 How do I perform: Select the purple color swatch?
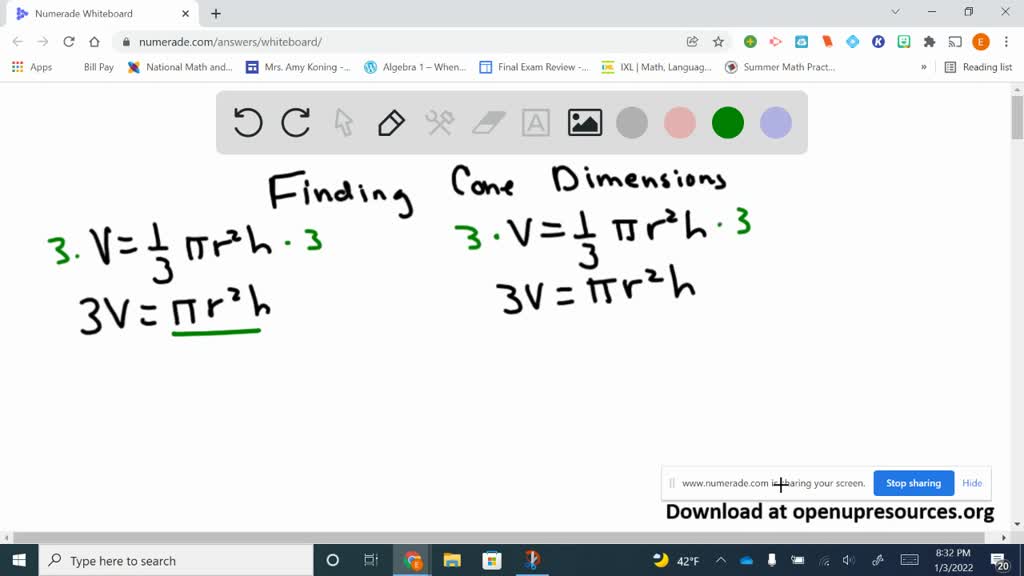[775, 122]
